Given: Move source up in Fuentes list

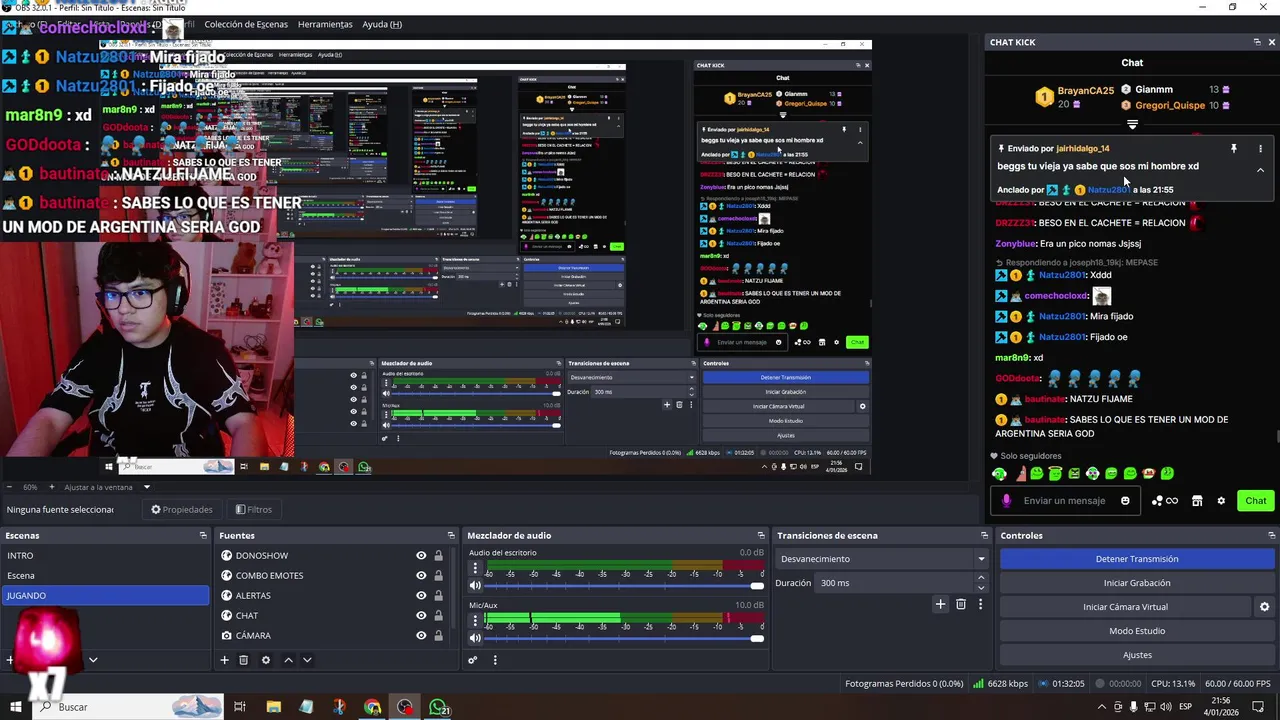Looking at the screenshot, I should [288, 660].
